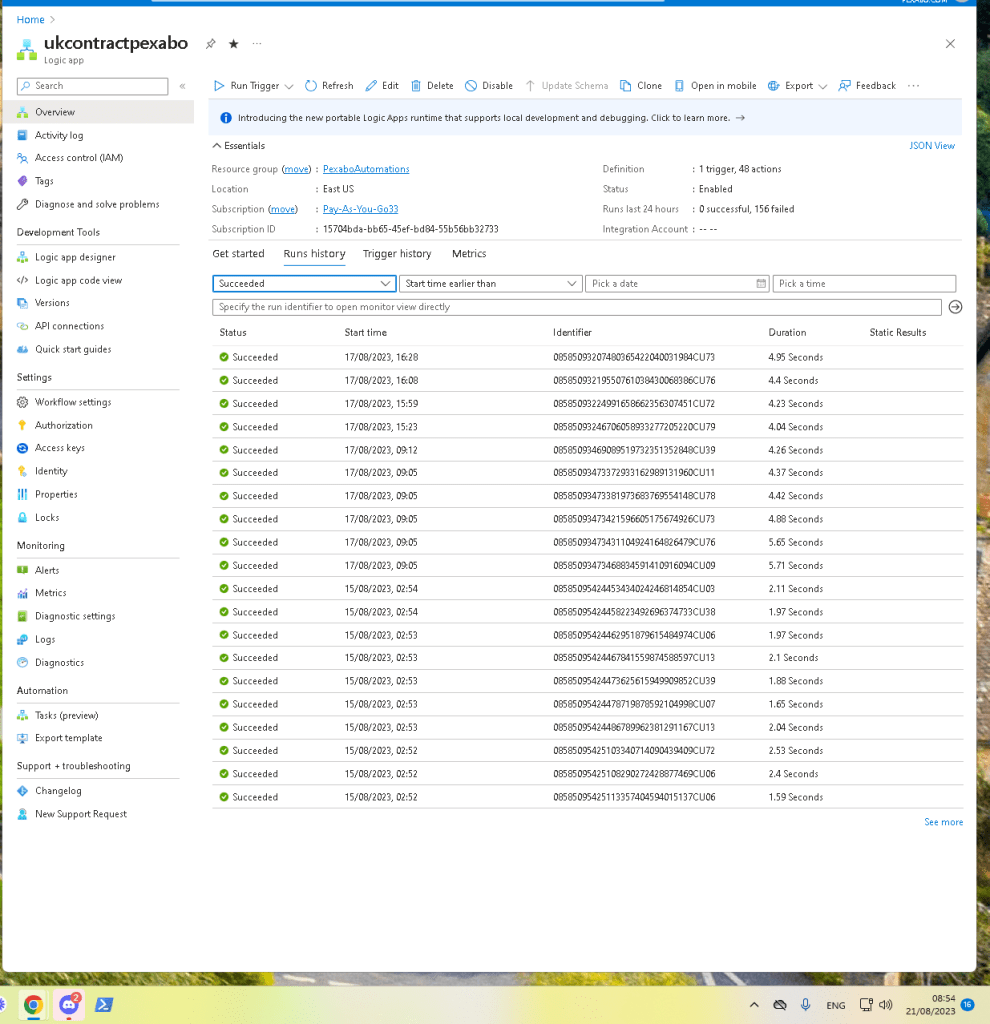Open run started 17/08/2023, 16:28
This screenshot has width=990, height=1024.
click(587, 357)
